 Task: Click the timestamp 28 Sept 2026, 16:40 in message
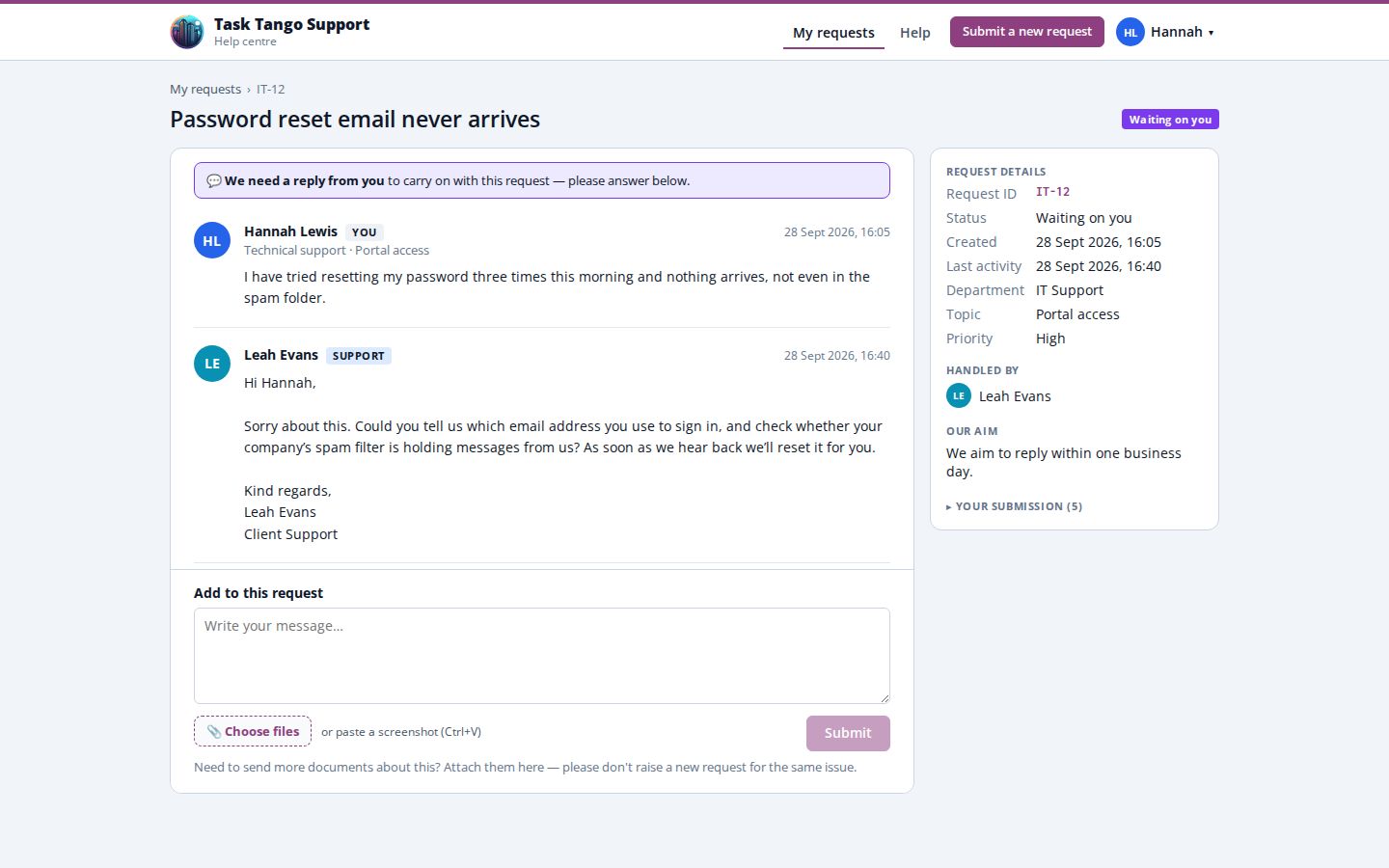[837, 356]
